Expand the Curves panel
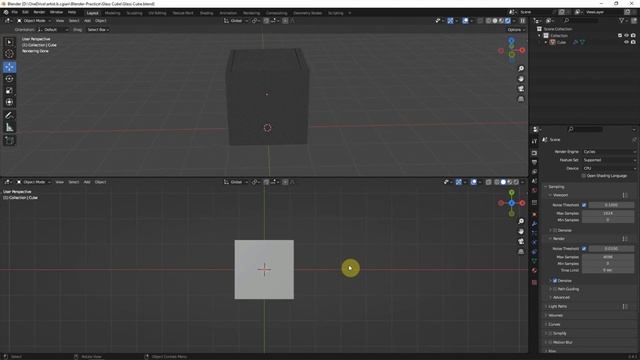 click(554, 324)
